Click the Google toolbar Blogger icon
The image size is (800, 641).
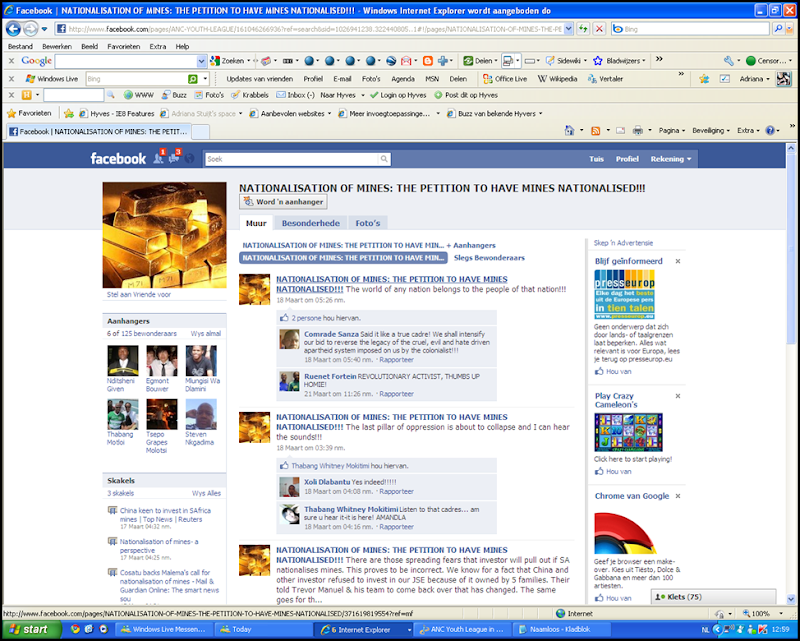coord(428,61)
